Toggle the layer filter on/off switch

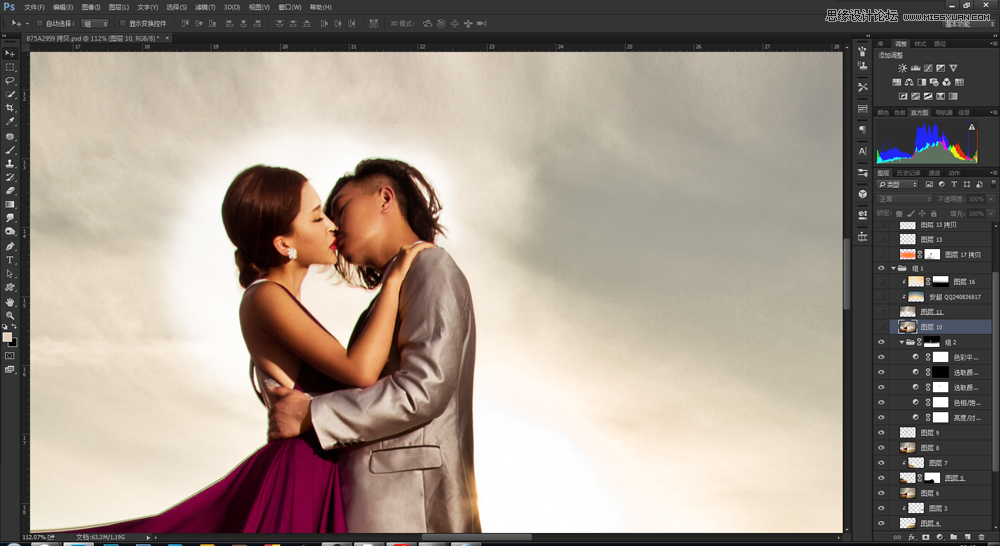click(x=993, y=184)
